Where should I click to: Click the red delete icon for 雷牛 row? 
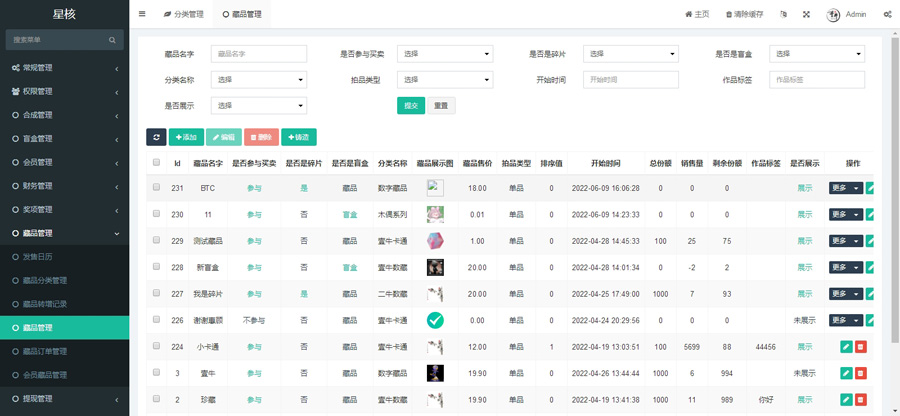click(x=861, y=373)
